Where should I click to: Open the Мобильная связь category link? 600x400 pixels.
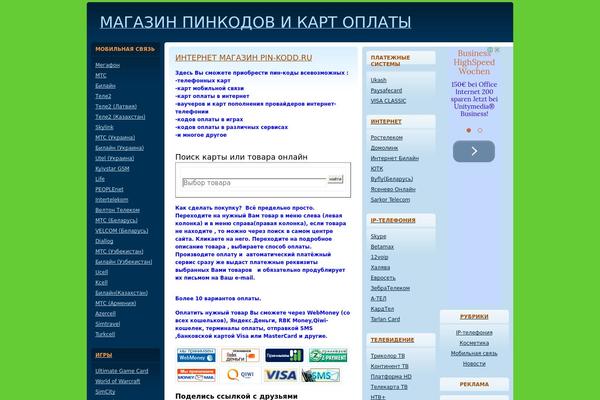(x=474, y=353)
